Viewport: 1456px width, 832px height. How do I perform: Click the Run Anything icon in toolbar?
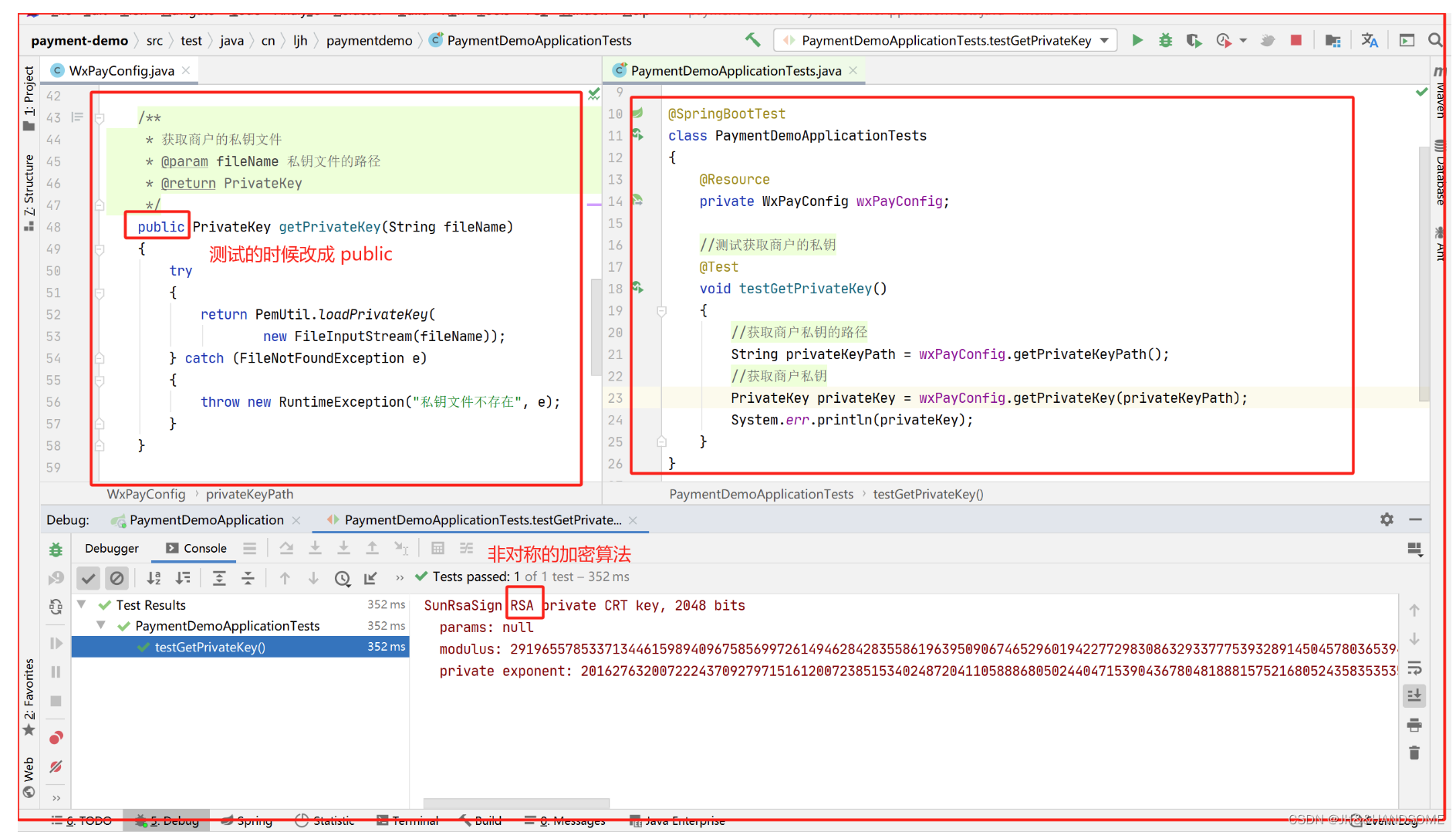pyautogui.click(x=1407, y=40)
